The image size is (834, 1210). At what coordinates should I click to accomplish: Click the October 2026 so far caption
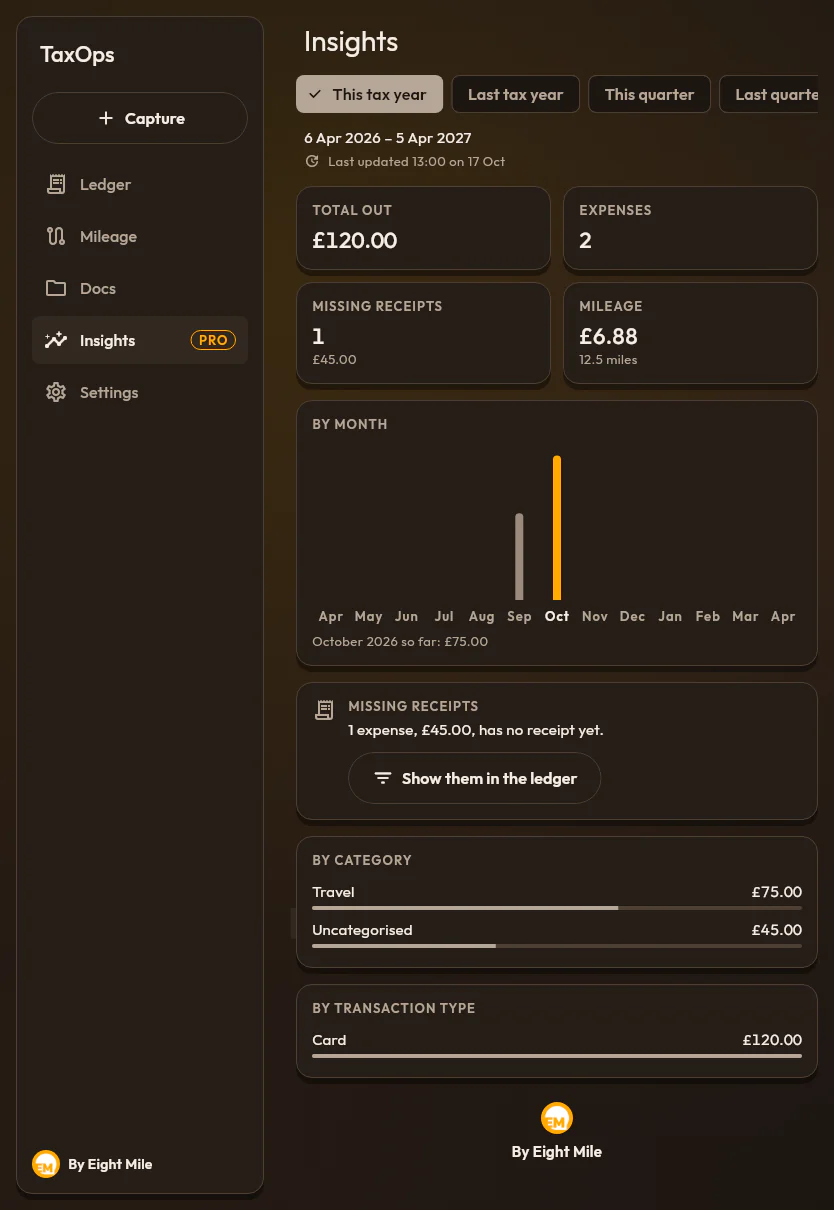(400, 641)
